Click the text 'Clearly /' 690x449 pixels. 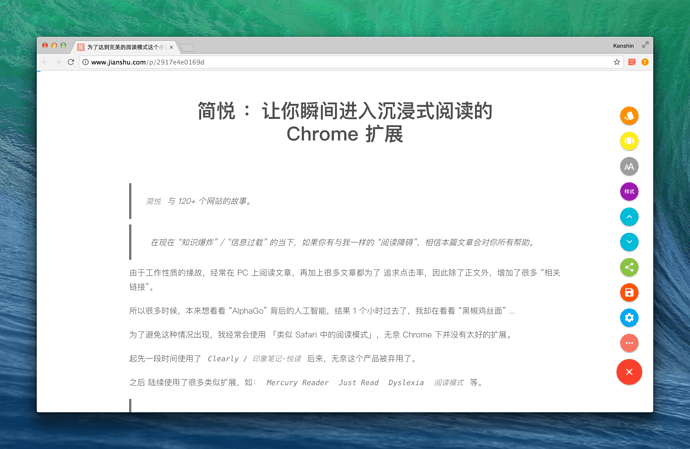coord(228,359)
